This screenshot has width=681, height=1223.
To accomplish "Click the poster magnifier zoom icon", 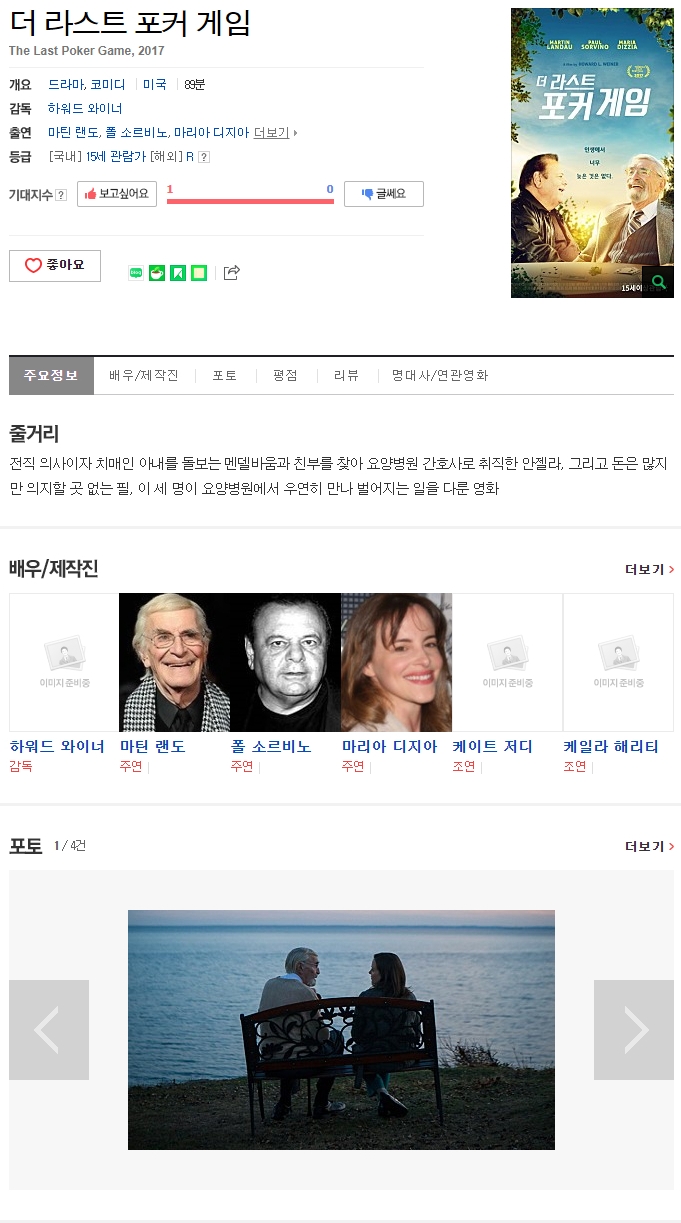I will coord(657,282).
